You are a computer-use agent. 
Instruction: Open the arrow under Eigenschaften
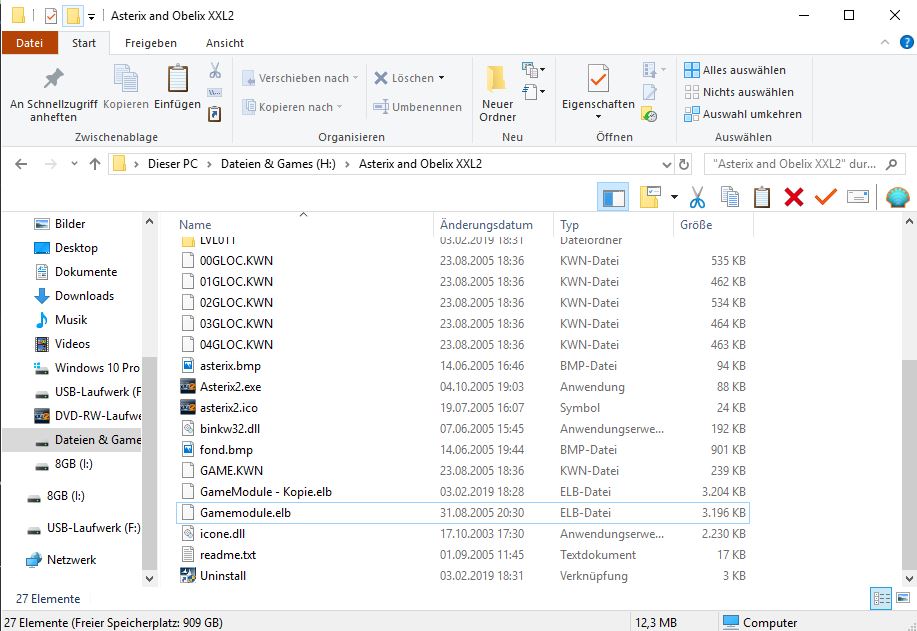[598, 117]
